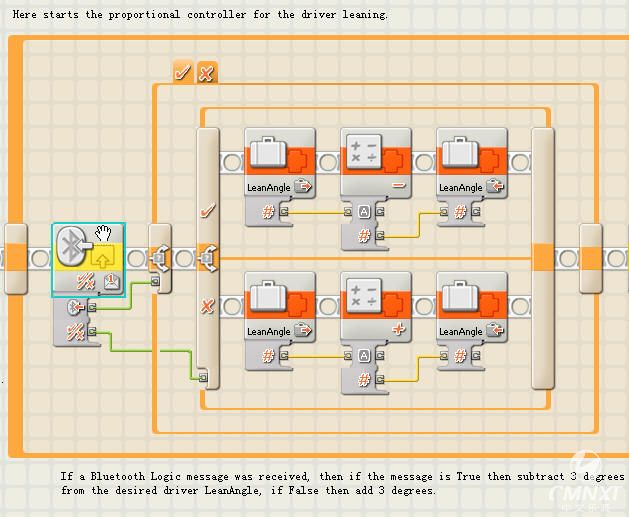The image size is (629, 517).
Task: Click the outer Switch block's logic input plug
Action: (155, 280)
